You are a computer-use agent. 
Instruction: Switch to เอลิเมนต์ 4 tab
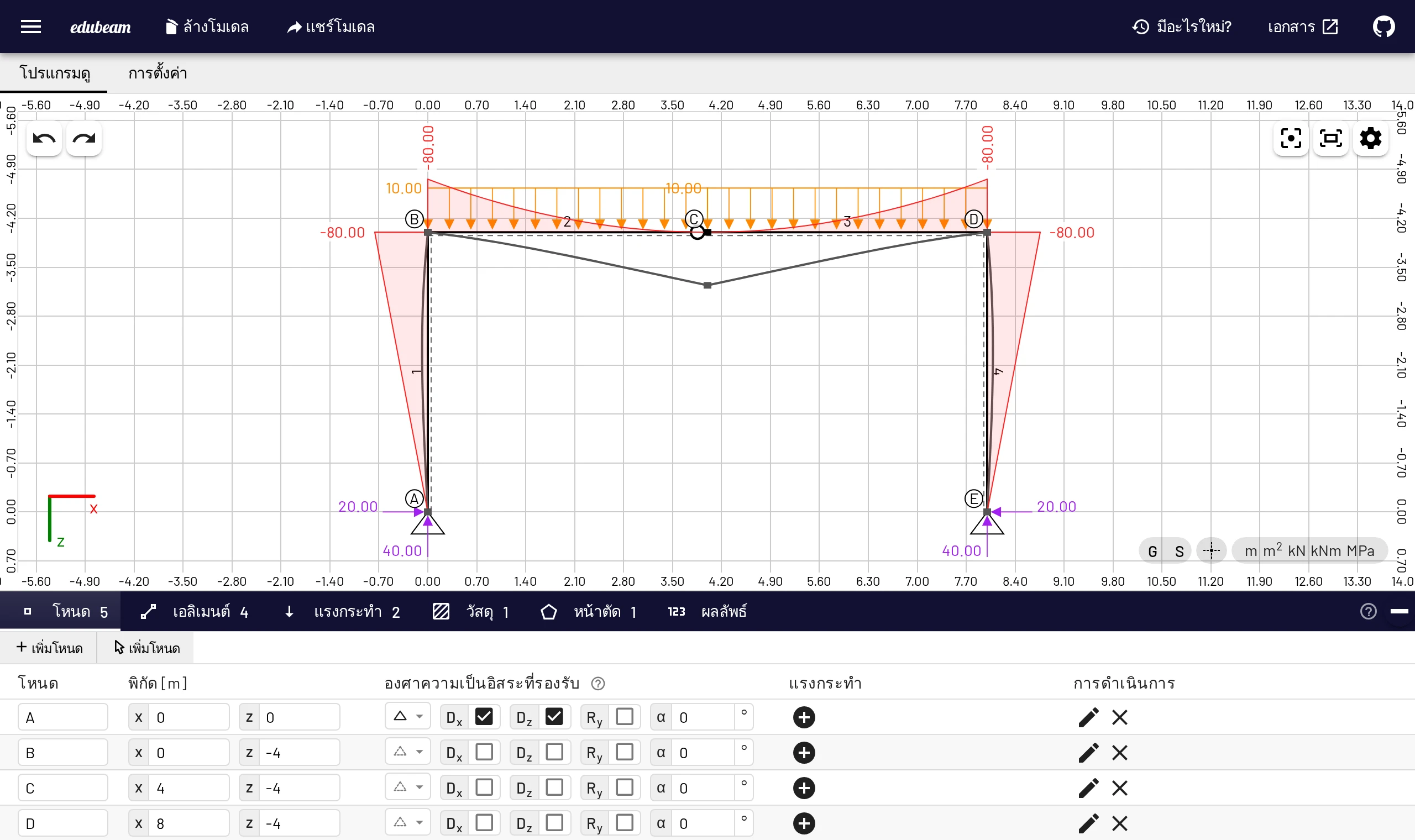(195, 612)
